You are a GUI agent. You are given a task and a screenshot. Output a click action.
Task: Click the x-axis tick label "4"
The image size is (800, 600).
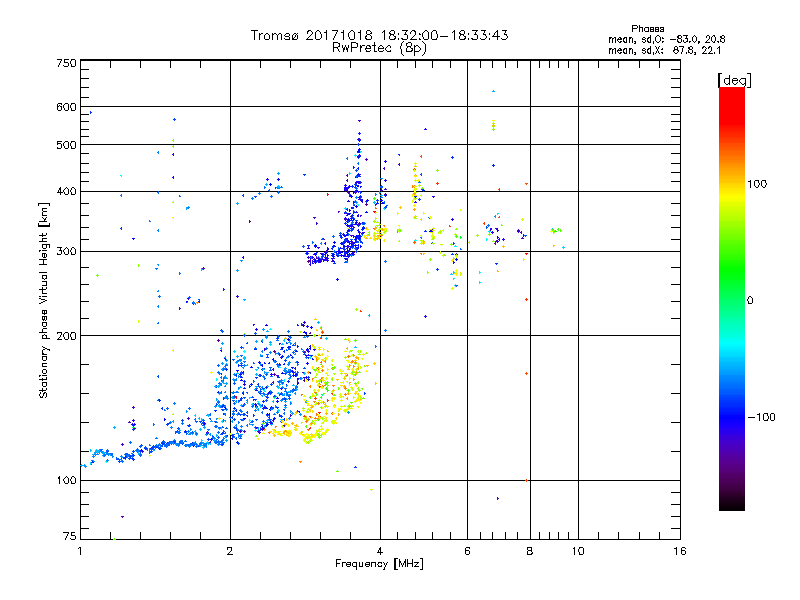point(380,551)
